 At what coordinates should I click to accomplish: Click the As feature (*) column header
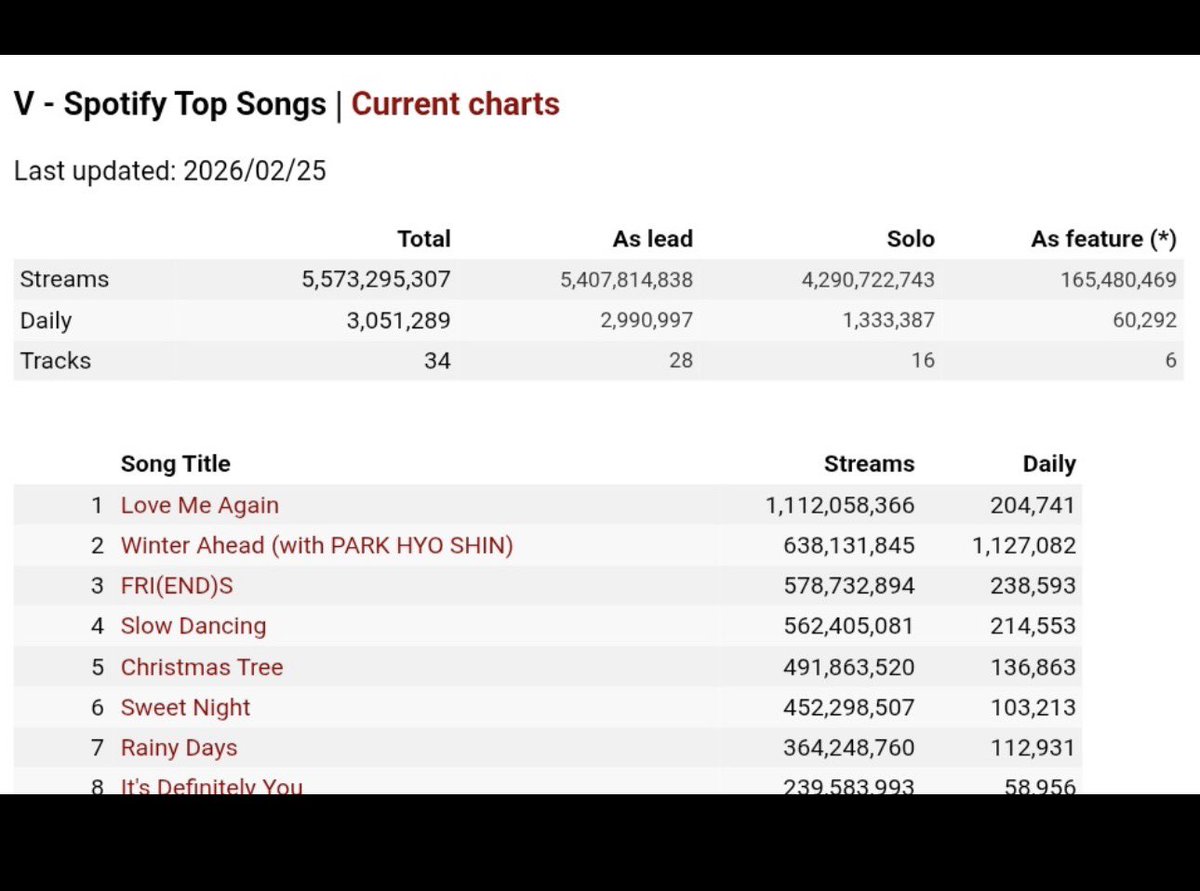click(1103, 239)
